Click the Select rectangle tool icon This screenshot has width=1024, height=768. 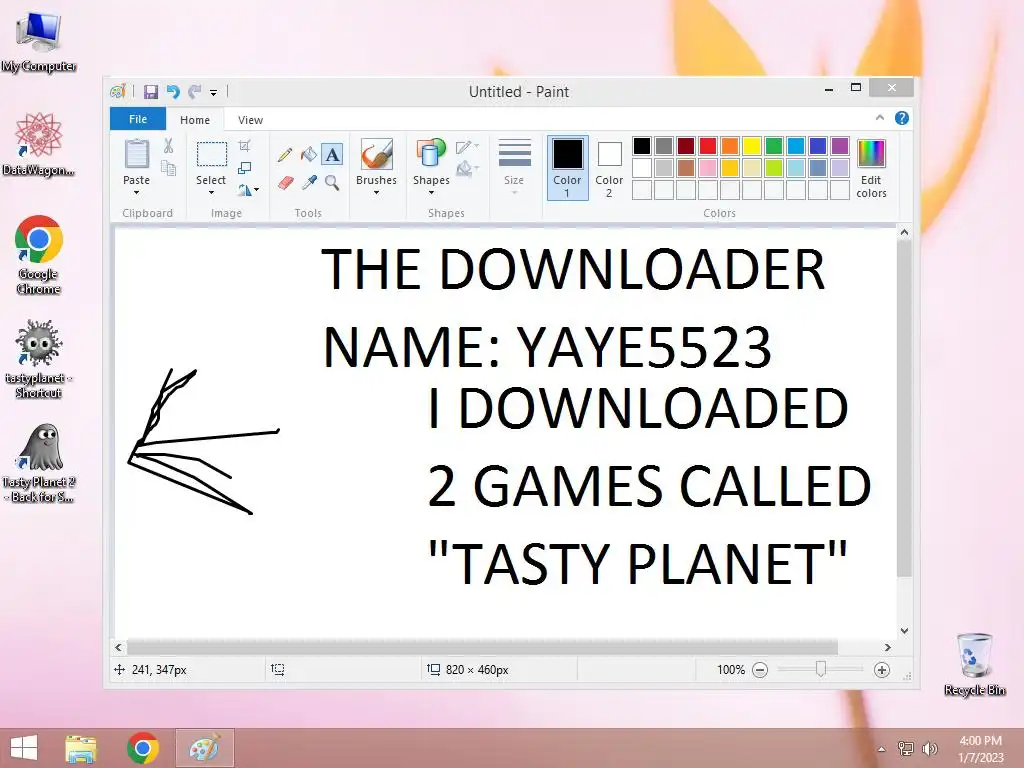click(212, 155)
